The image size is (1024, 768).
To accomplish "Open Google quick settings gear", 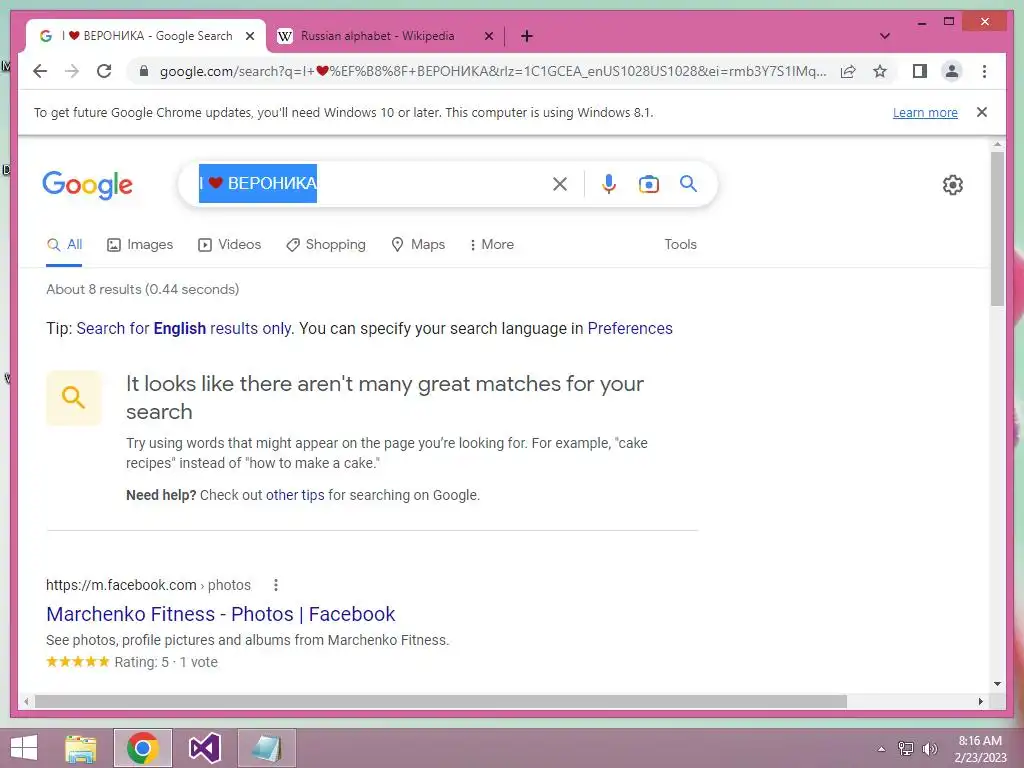I will pos(953,185).
